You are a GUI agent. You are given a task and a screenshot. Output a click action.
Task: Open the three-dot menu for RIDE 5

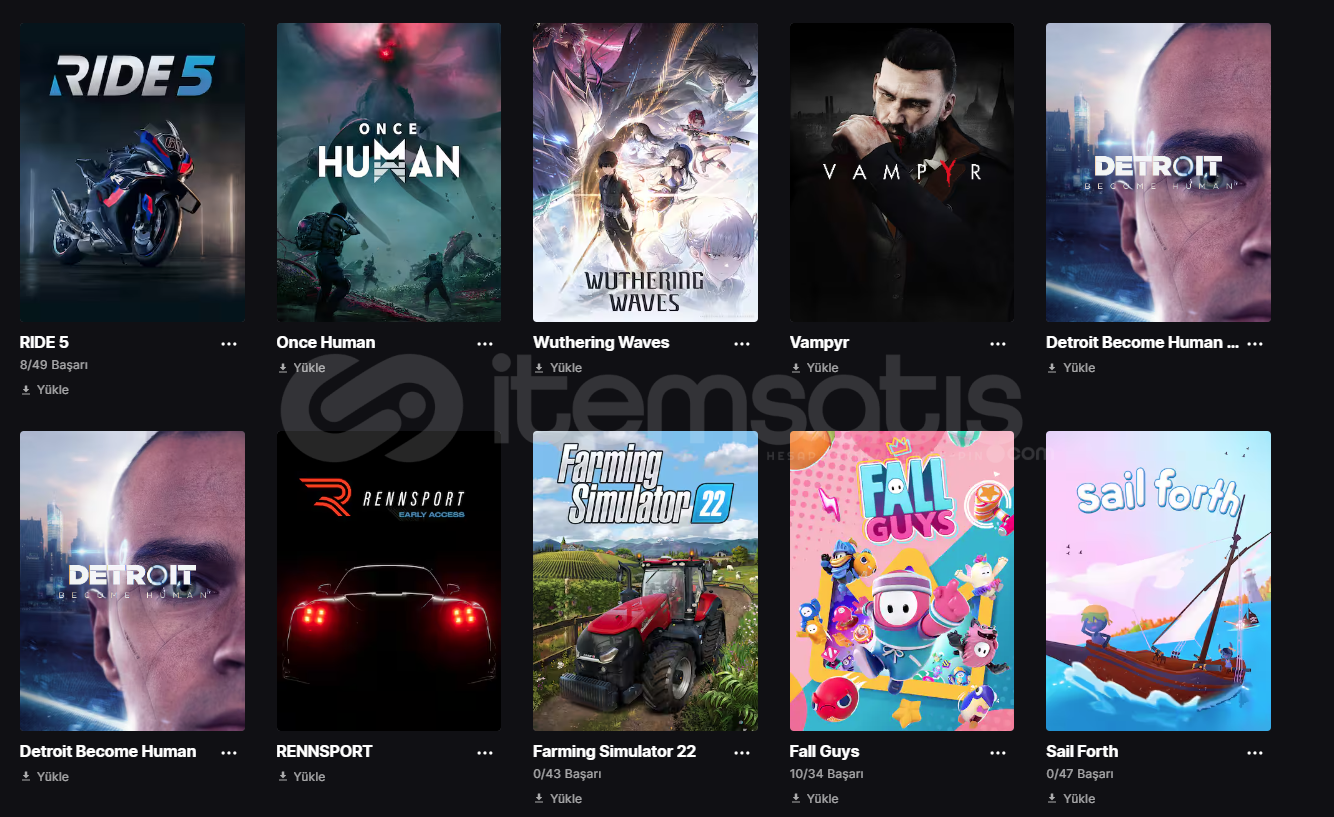[229, 343]
